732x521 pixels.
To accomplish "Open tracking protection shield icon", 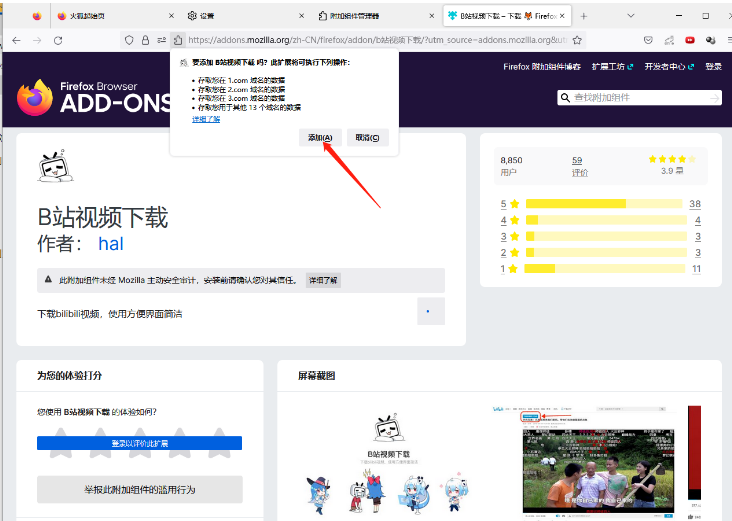I will (x=129, y=41).
